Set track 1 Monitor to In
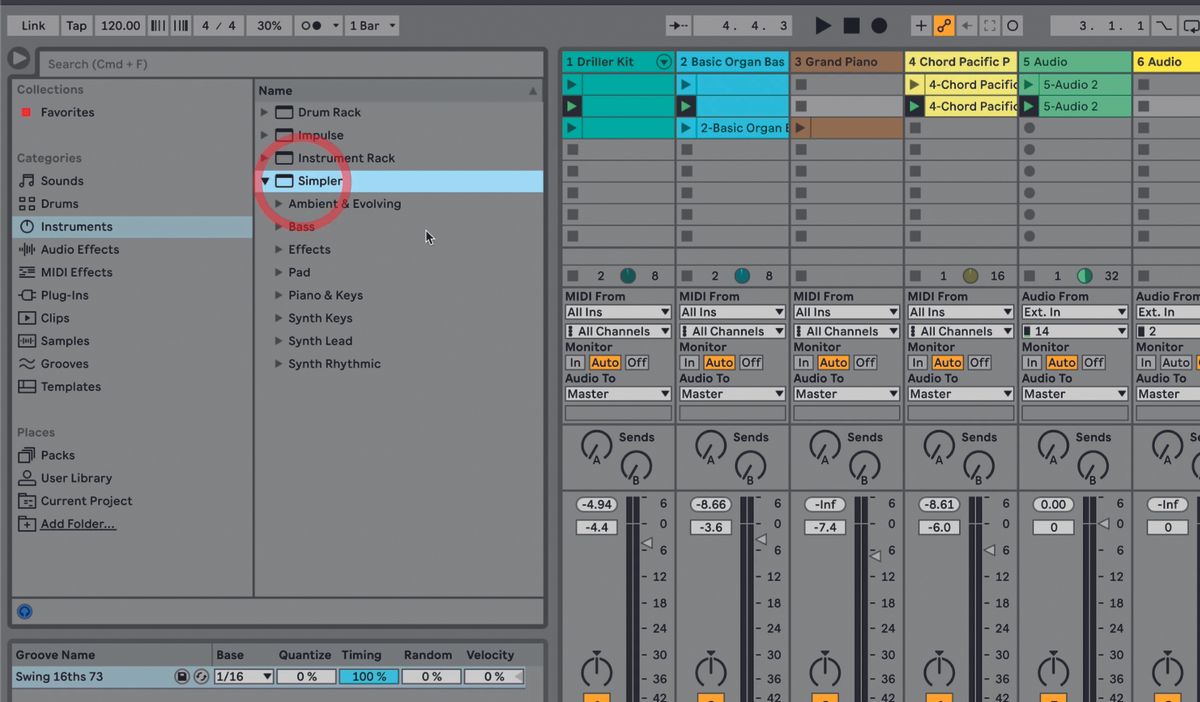This screenshot has height=702, width=1200. (x=575, y=363)
